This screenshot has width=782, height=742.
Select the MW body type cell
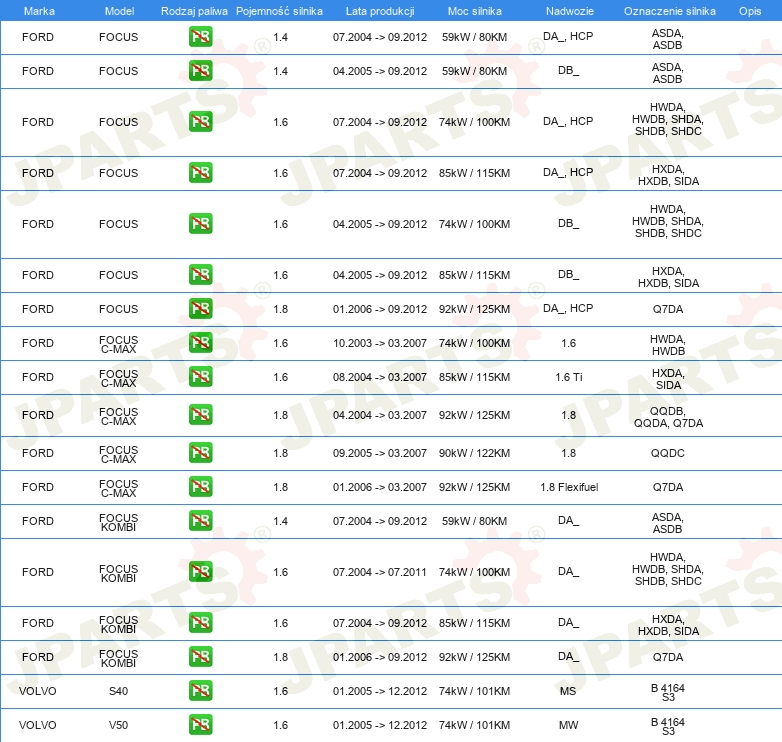coord(568,725)
